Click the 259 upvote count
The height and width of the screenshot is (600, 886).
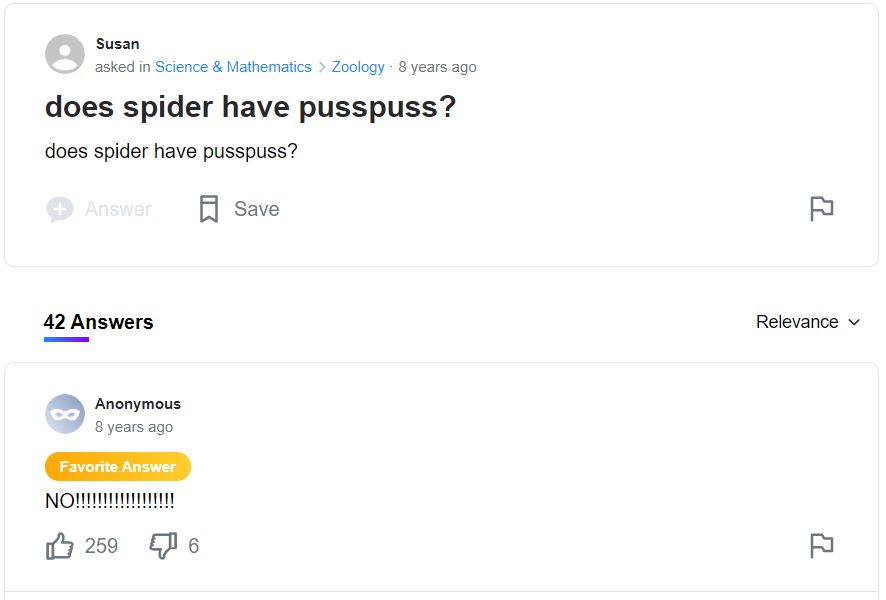[x=101, y=546]
